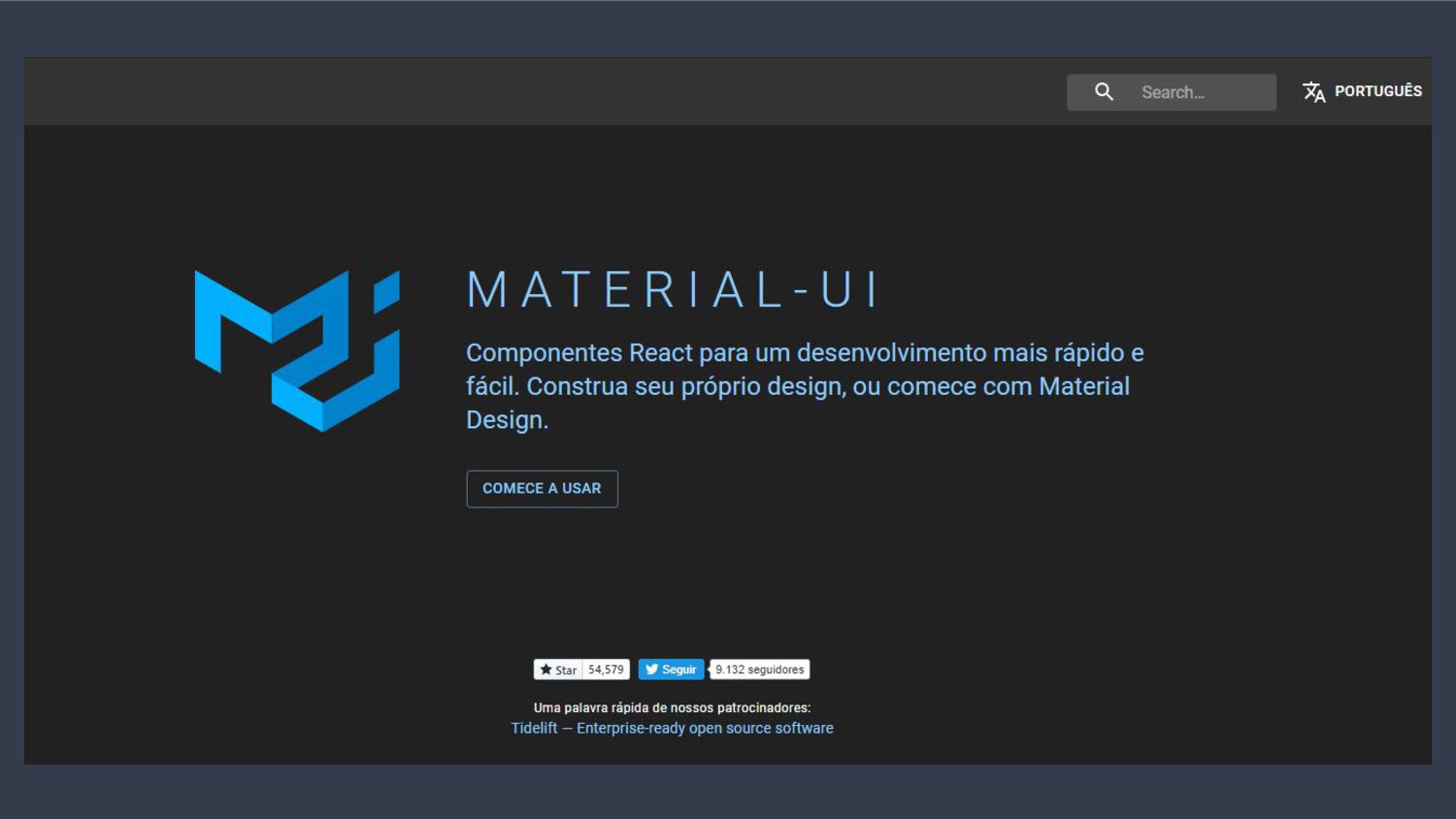Click the search magnifier icon
1456x819 pixels.
[x=1104, y=92]
